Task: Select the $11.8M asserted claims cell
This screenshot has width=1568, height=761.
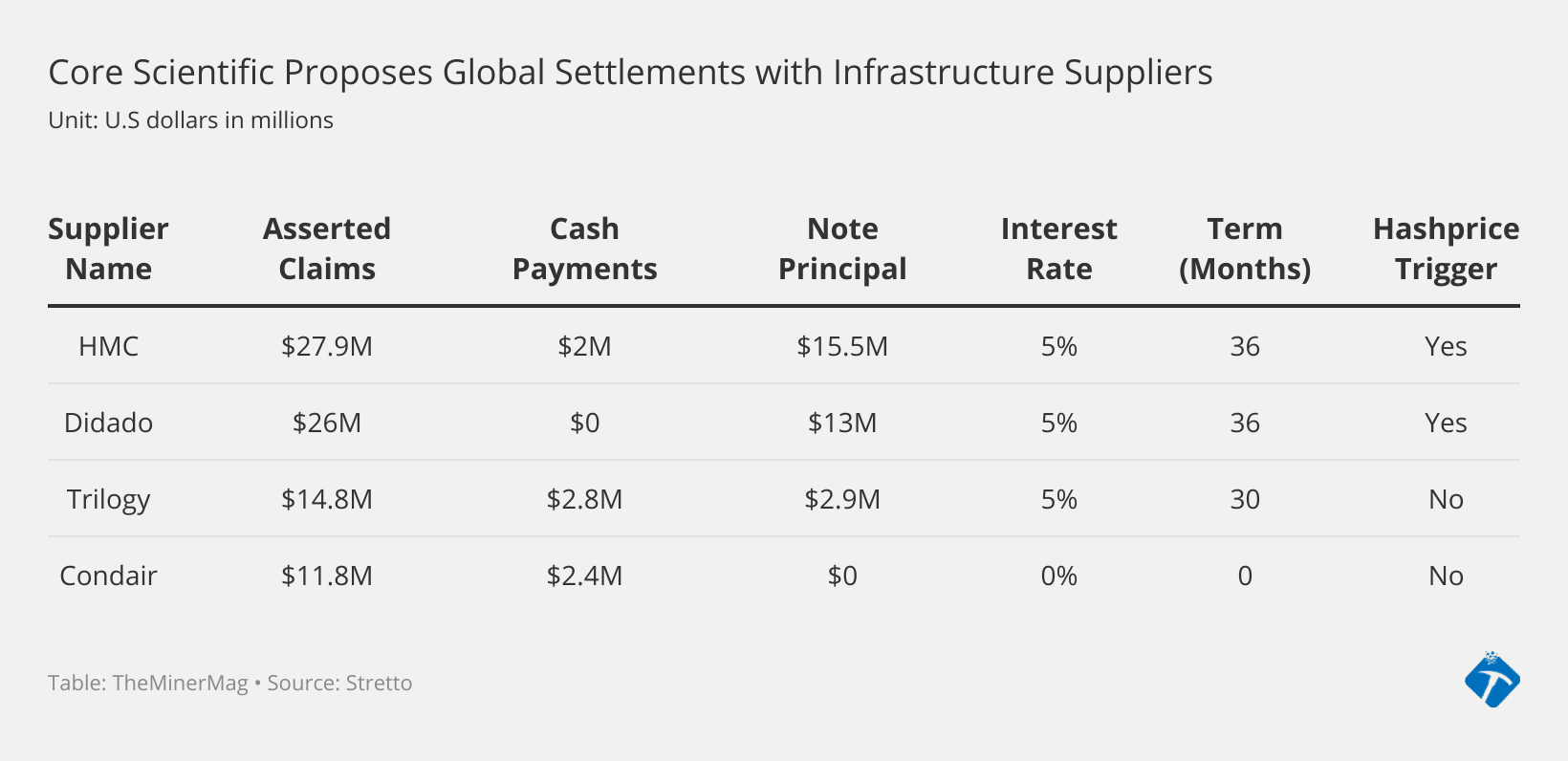Action: point(327,576)
